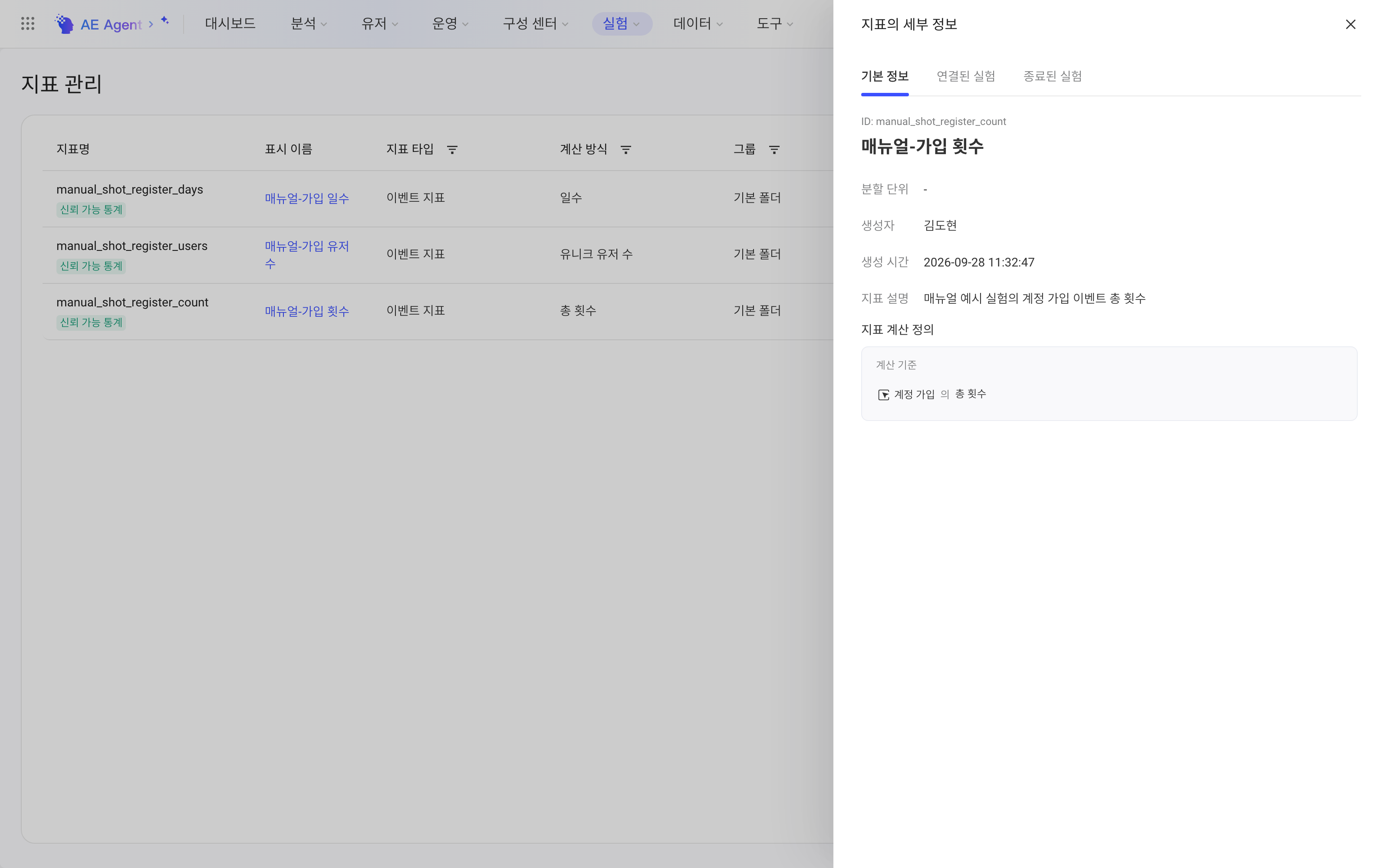Click the 일수 calculation cell
This screenshot has width=1389, height=868.
click(x=570, y=197)
